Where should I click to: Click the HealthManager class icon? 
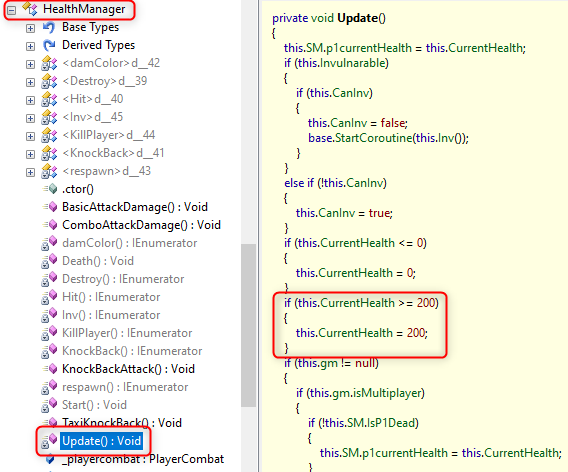click(30, 9)
